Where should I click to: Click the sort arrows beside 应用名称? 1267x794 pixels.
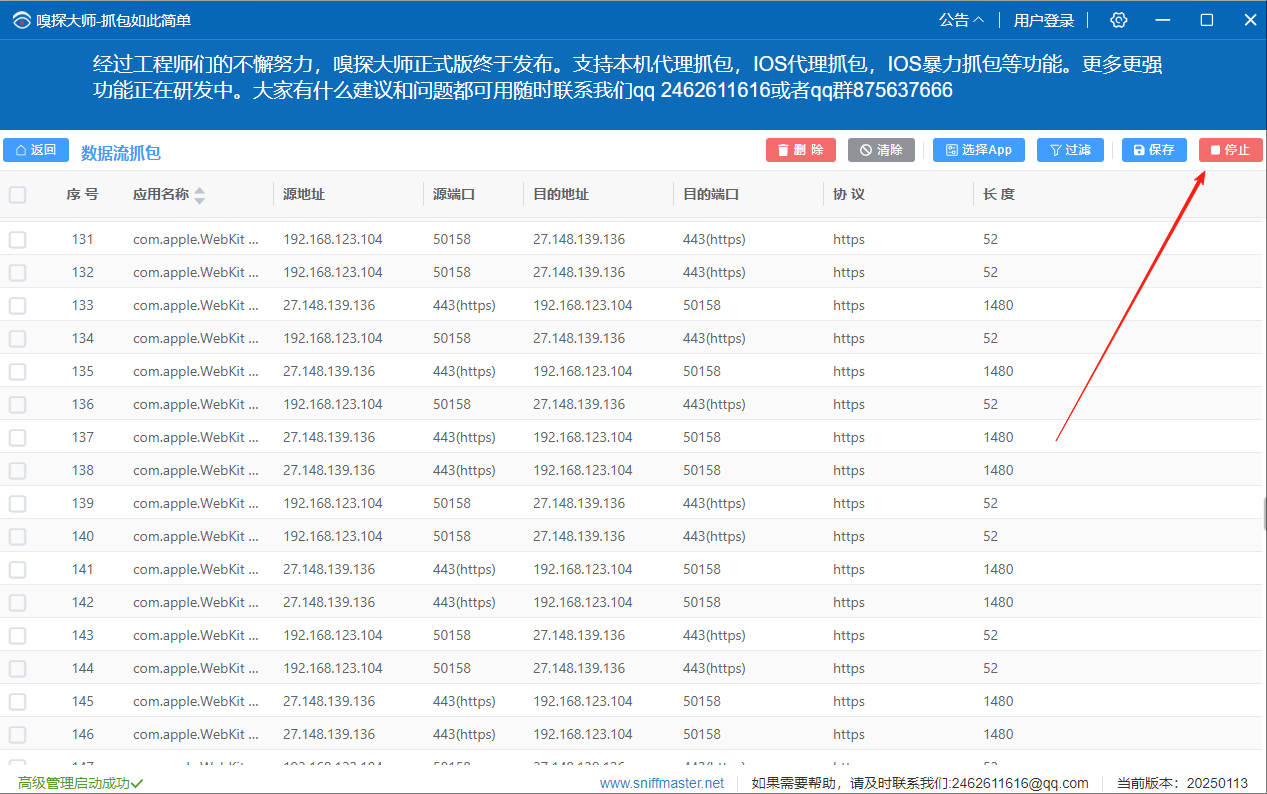[200, 195]
